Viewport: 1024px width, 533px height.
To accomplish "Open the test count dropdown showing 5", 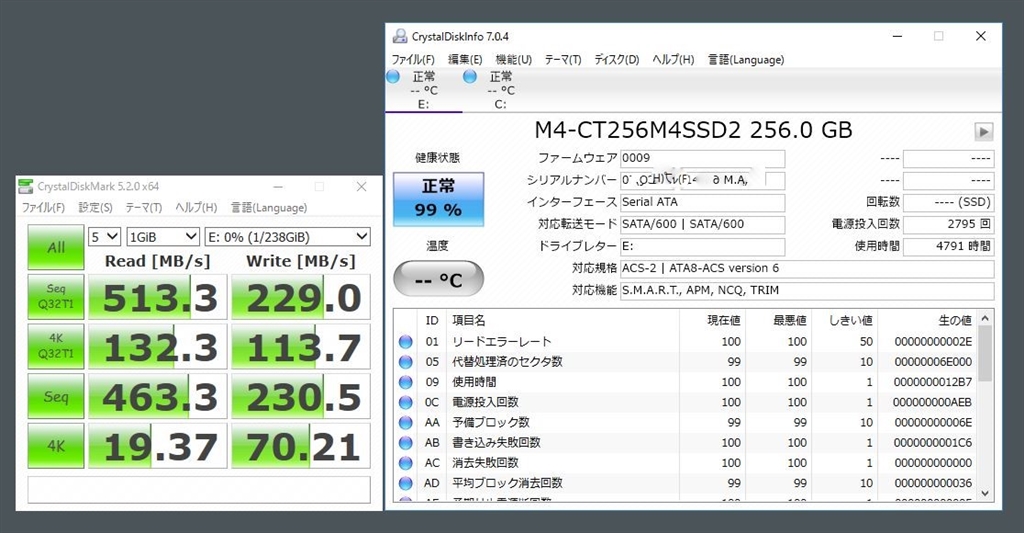I will 104,236.
